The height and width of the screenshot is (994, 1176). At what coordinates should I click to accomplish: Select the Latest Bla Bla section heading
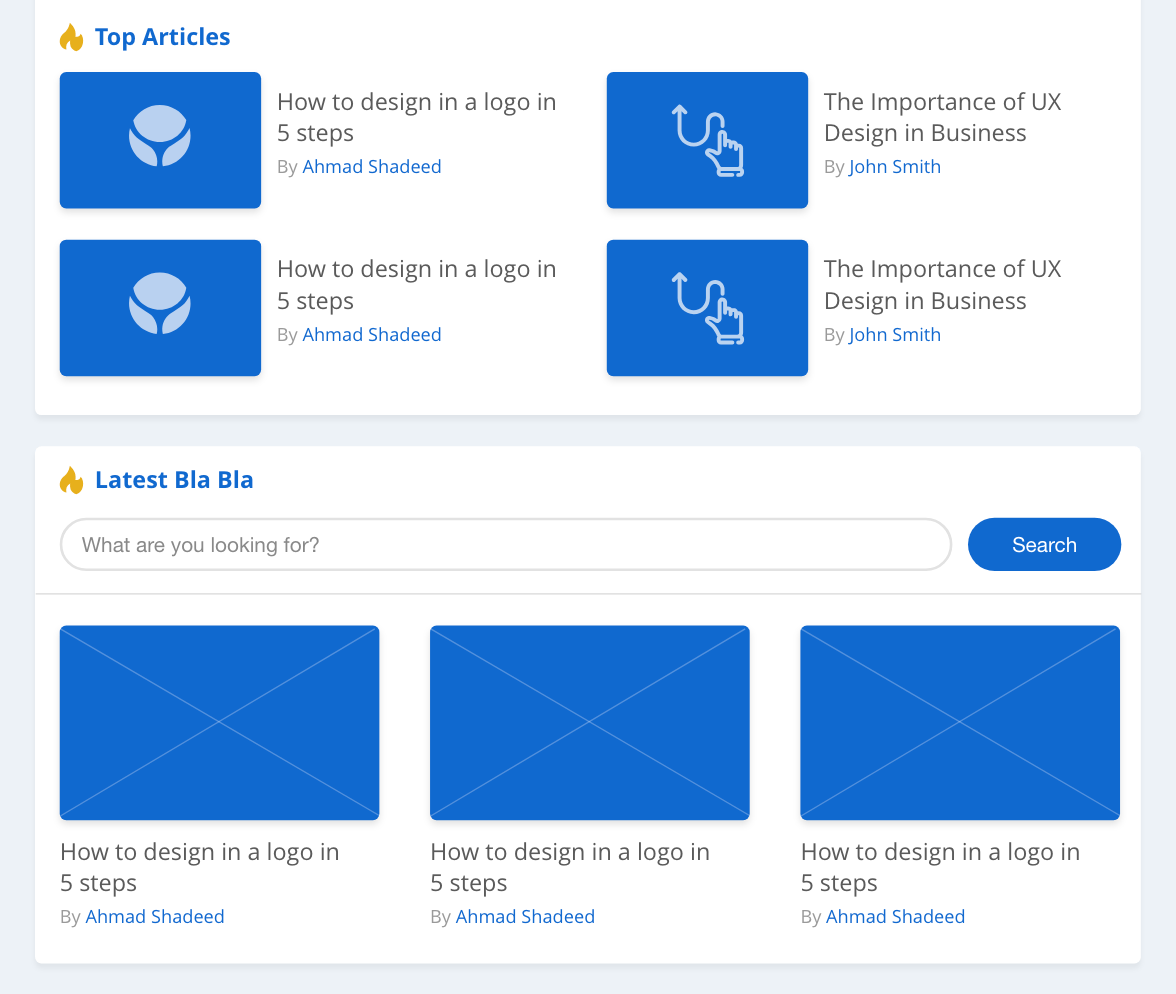[174, 479]
